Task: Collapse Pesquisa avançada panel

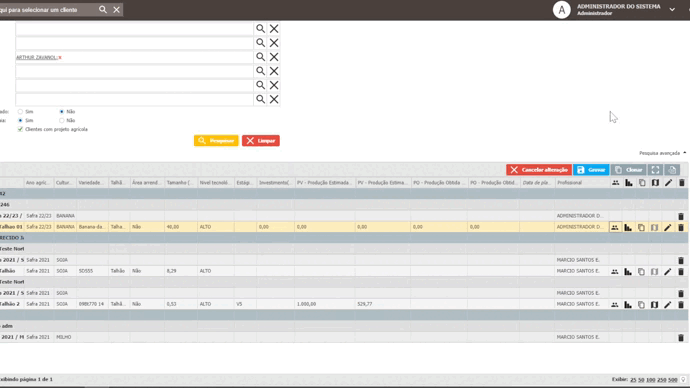Action: [662, 153]
